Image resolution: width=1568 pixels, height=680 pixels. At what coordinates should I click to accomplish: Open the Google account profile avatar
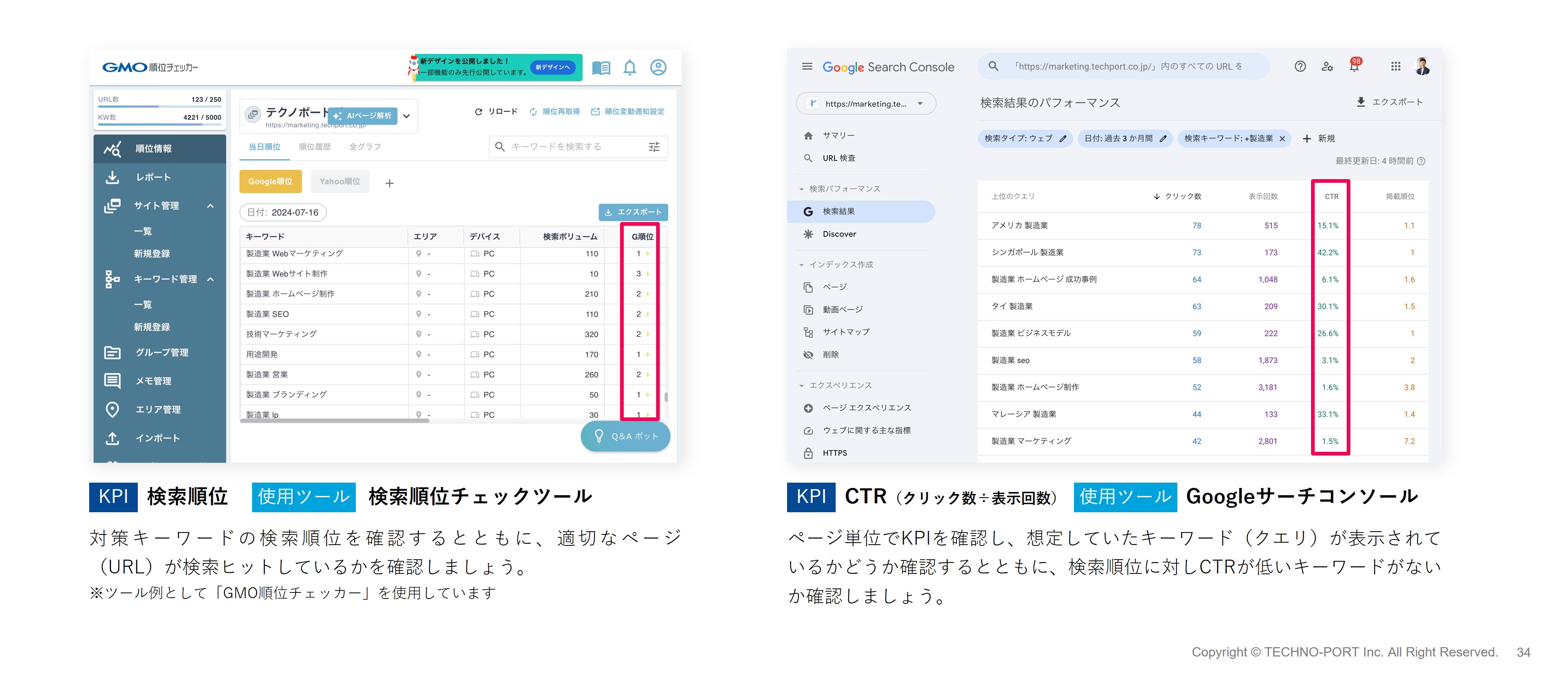[x=1423, y=66]
